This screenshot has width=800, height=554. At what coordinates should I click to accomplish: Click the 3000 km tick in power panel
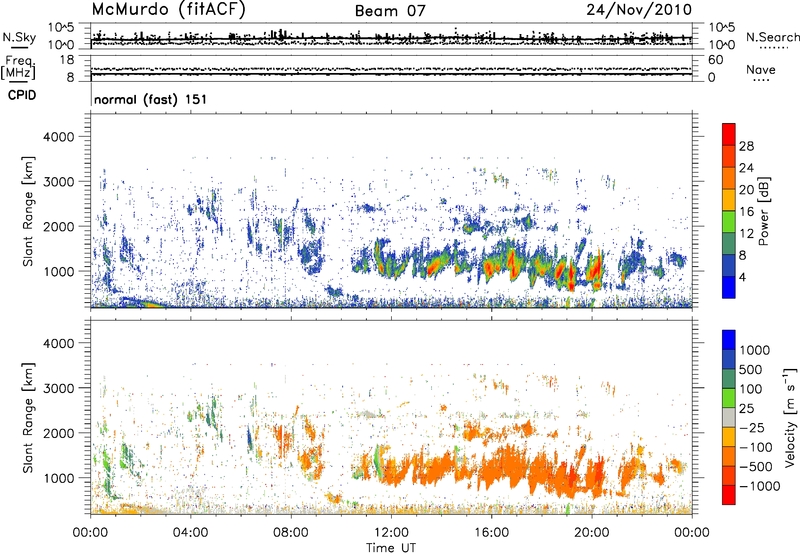[58, 182]
